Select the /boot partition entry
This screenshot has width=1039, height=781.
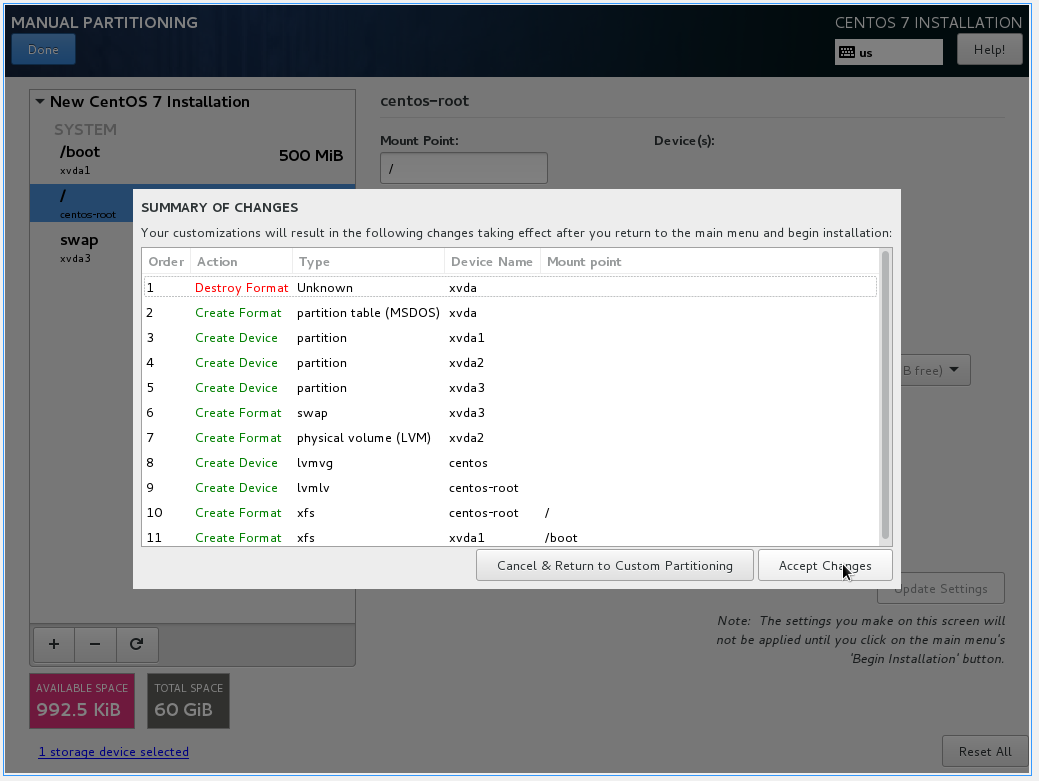coord(192,160)
